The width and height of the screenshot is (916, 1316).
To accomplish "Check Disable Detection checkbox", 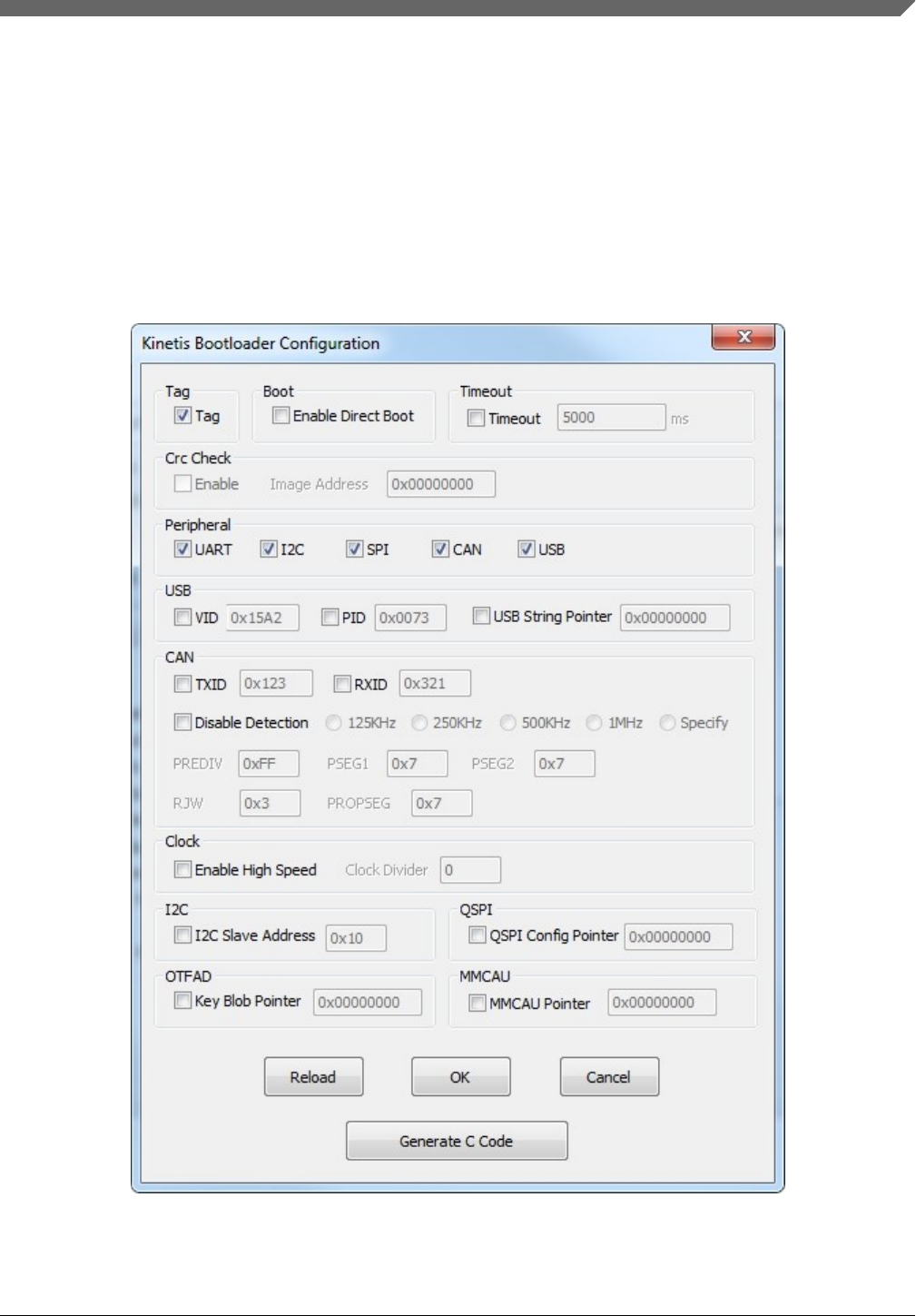I will point(182,723).
